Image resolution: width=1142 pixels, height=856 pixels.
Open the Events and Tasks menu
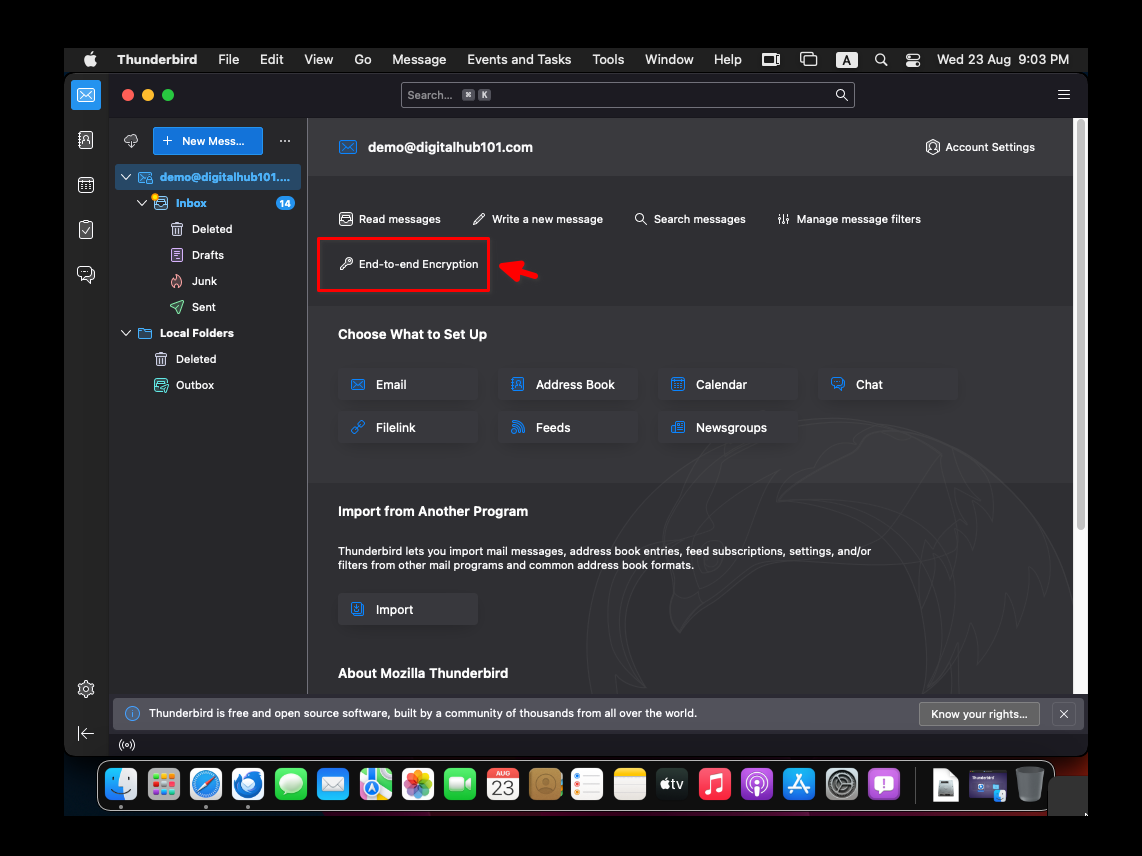[519, 60]
